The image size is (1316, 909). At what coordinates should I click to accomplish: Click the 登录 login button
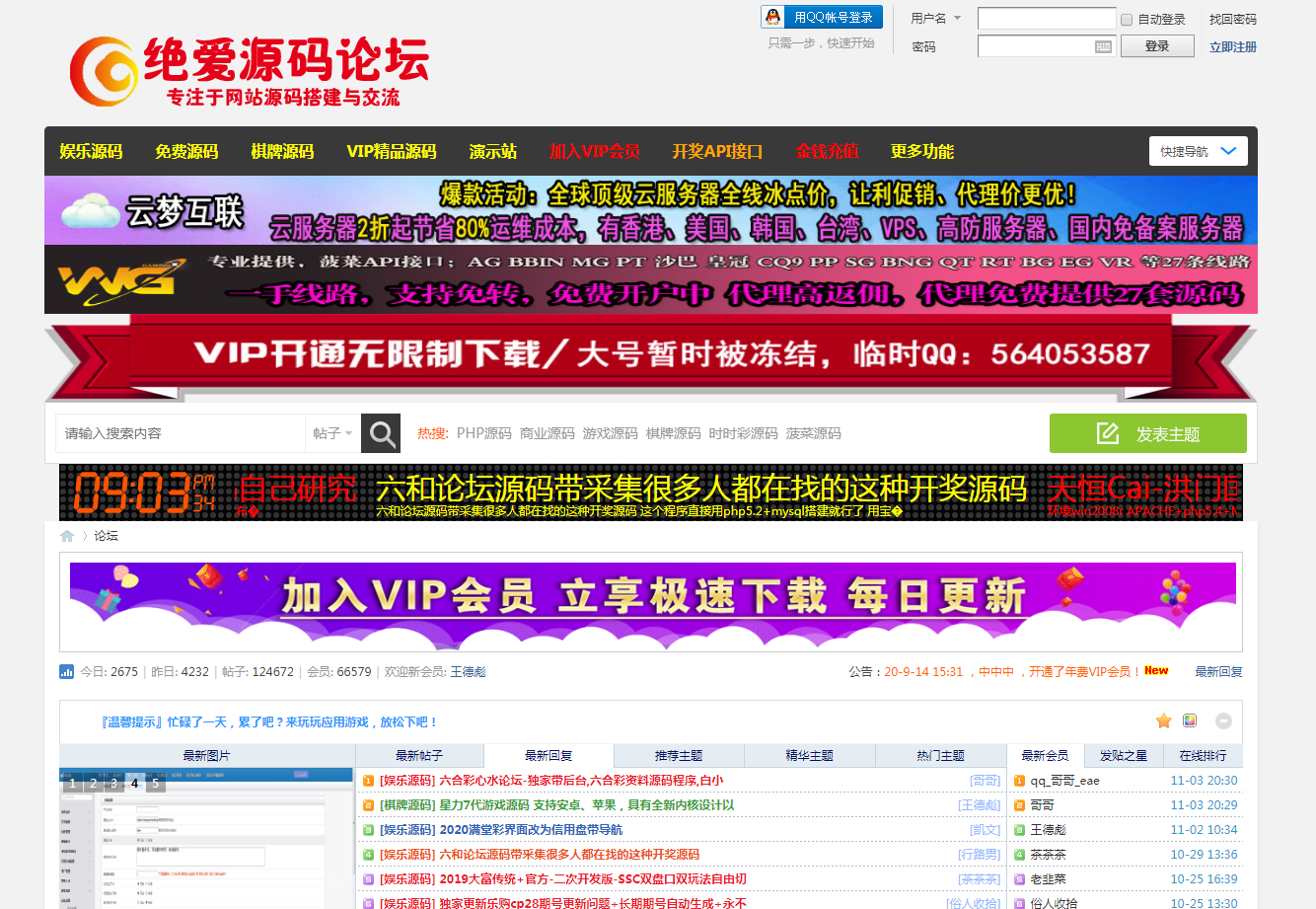(1157, 46)
